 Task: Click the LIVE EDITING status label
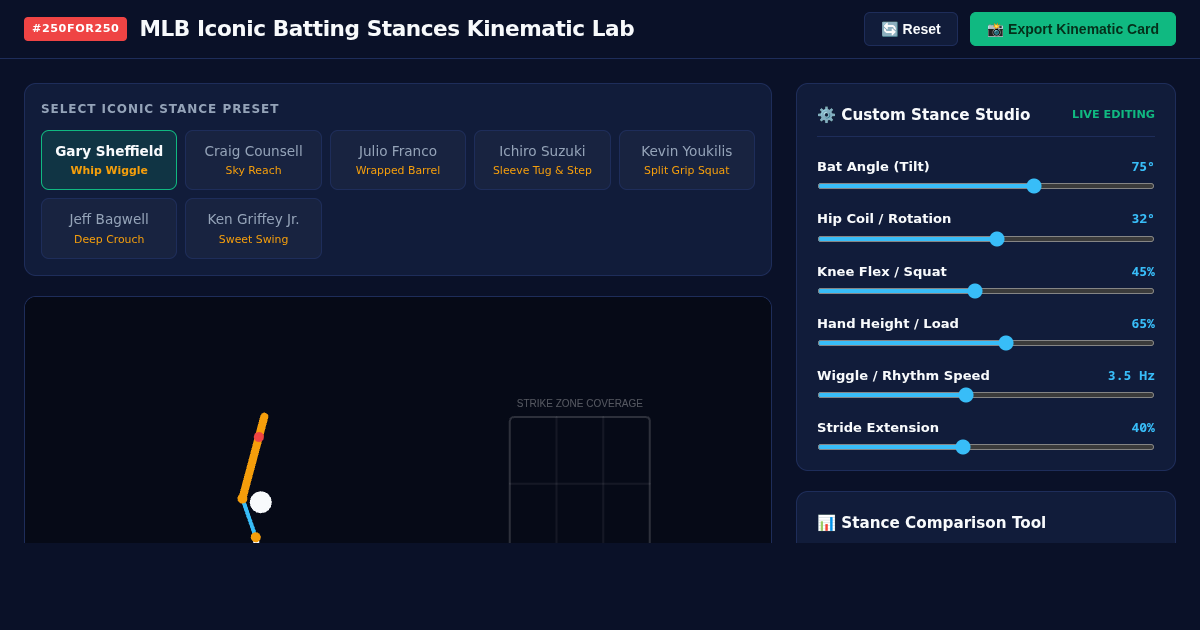[1113, 115]
